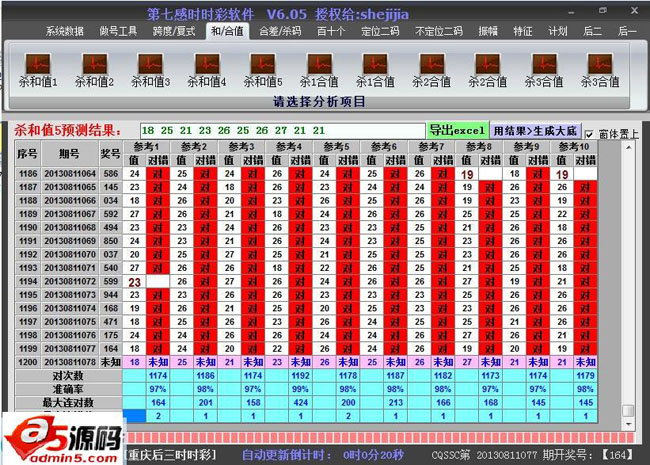The width and height of the screenshot is (650, 465).
Task: Go to the 特征 tab
Action: click(x=523, y=31)
